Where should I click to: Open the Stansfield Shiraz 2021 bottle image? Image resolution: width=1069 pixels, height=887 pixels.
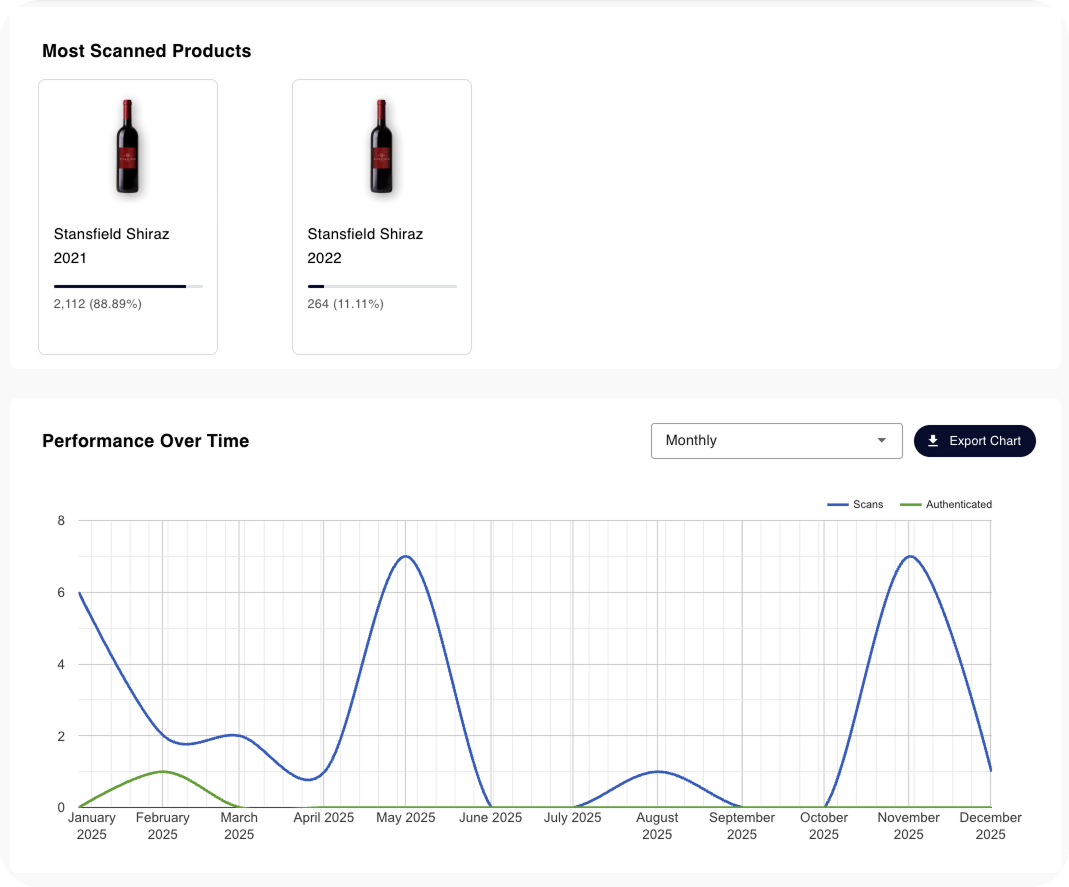pos(127,147)
